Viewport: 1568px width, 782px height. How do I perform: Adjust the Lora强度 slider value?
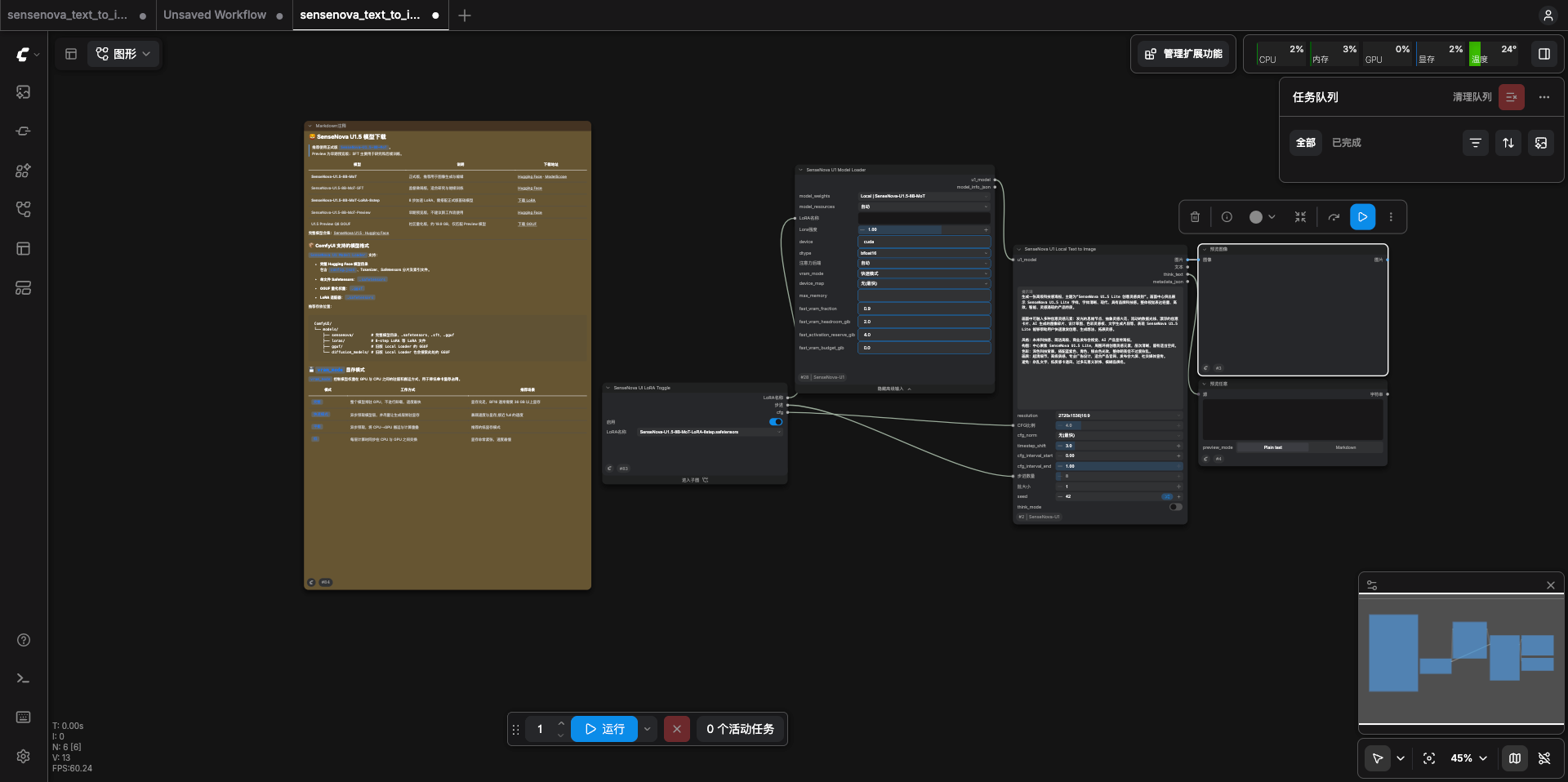point(924,229)
